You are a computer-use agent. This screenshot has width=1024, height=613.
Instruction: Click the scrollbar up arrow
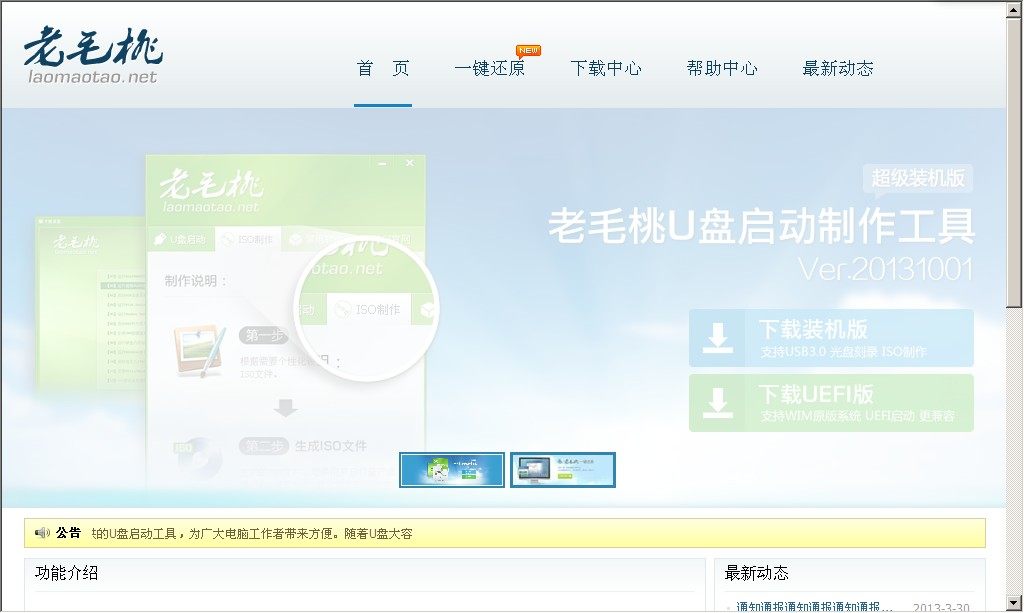click(x=1014, y=9)
